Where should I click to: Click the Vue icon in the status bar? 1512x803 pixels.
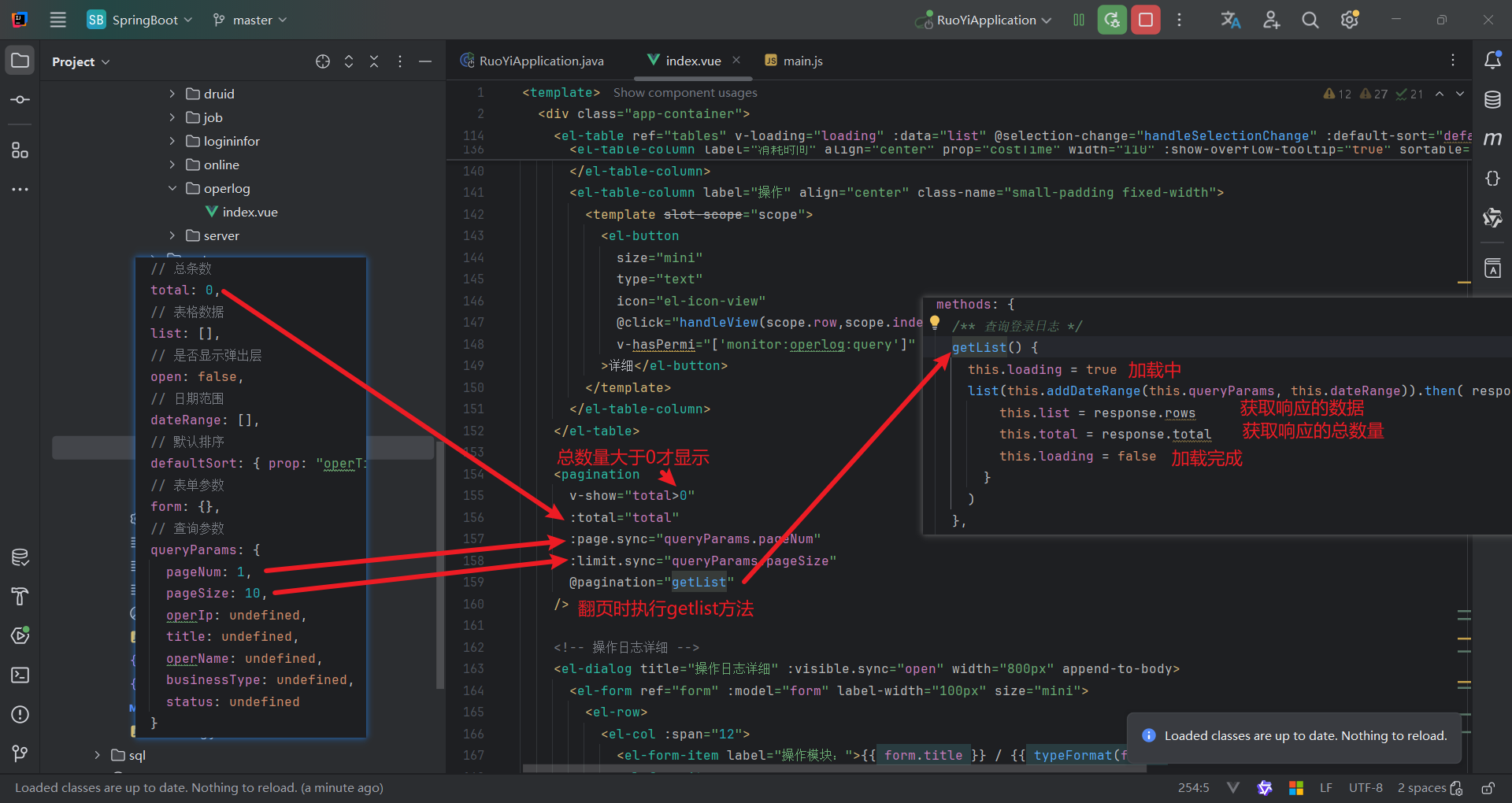pyautogui.click(x=1233, y=788)
